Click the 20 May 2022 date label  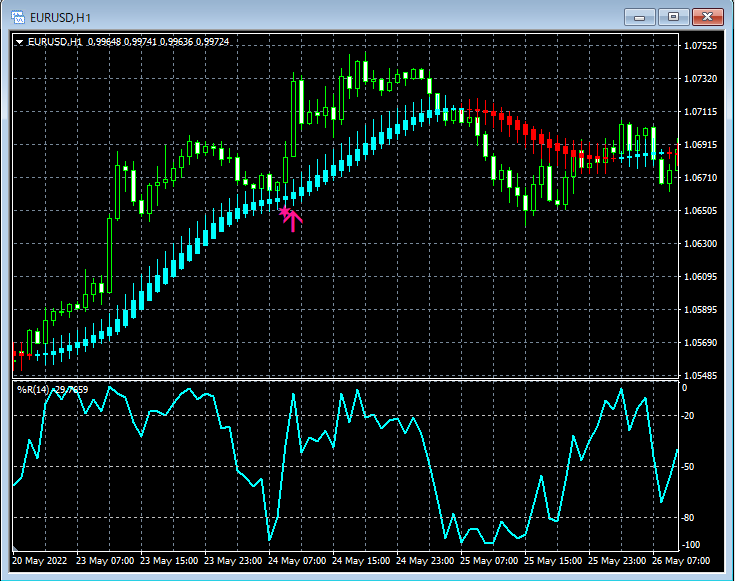(x=40, y=561)
